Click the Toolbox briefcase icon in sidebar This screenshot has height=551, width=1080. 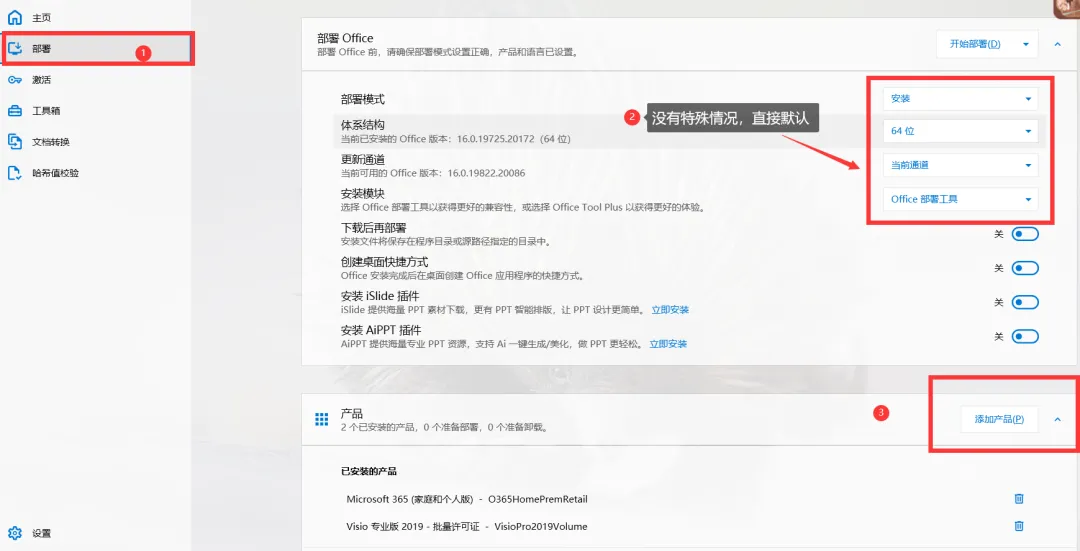[15, 110]
